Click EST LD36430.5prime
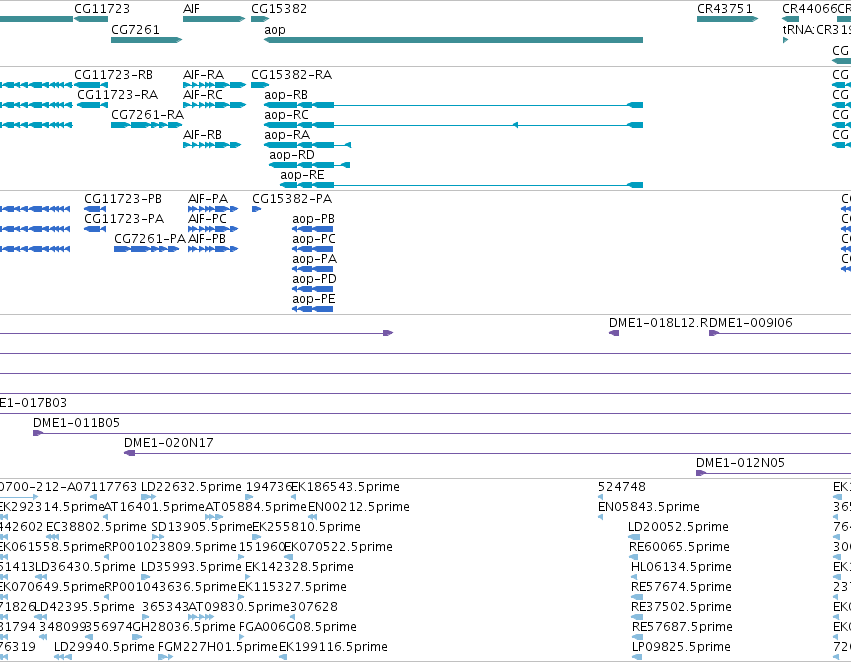 click(41, 577)
